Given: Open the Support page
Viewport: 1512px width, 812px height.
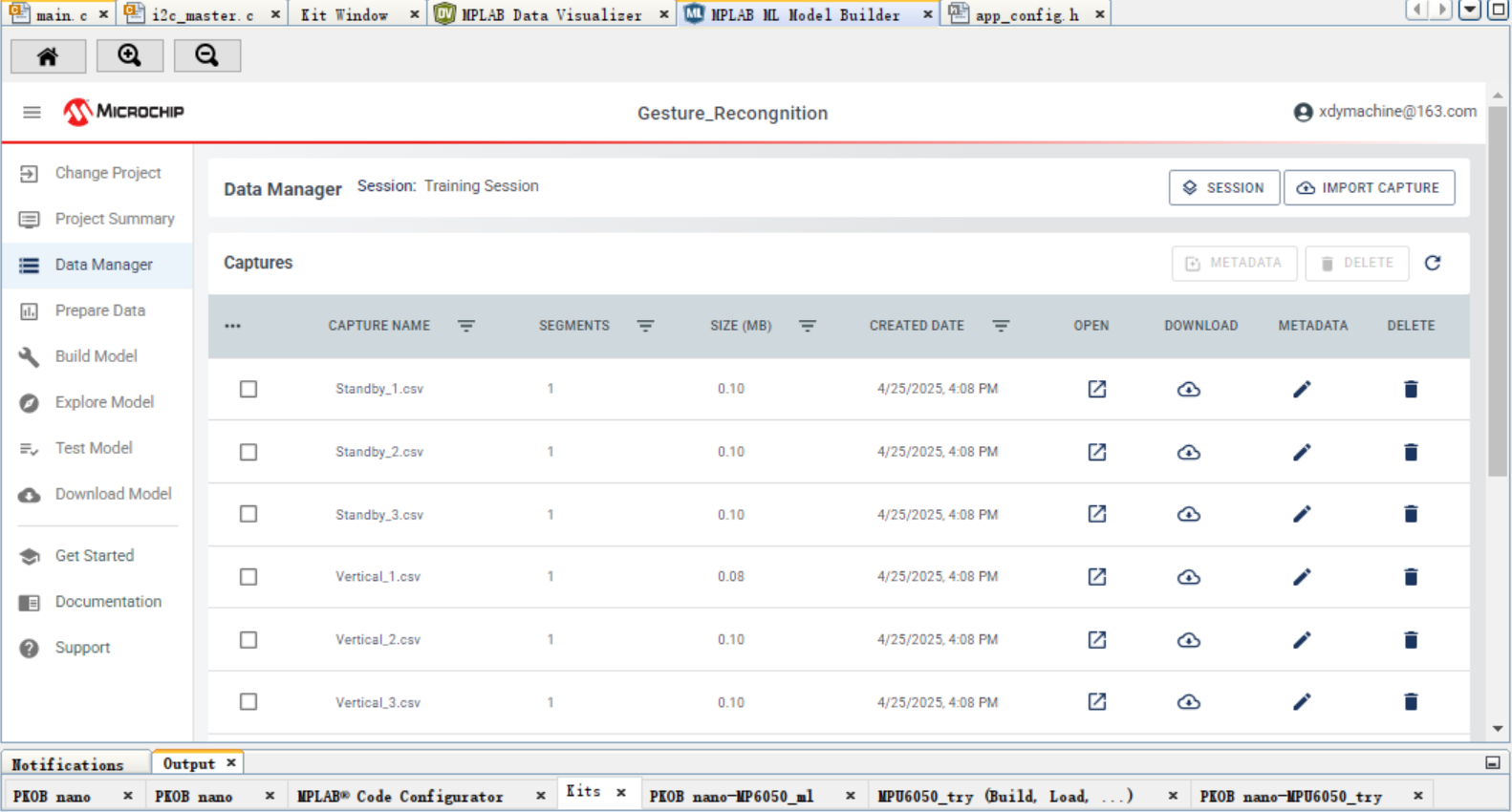Looking at the screenshot, I should (97, 648).
